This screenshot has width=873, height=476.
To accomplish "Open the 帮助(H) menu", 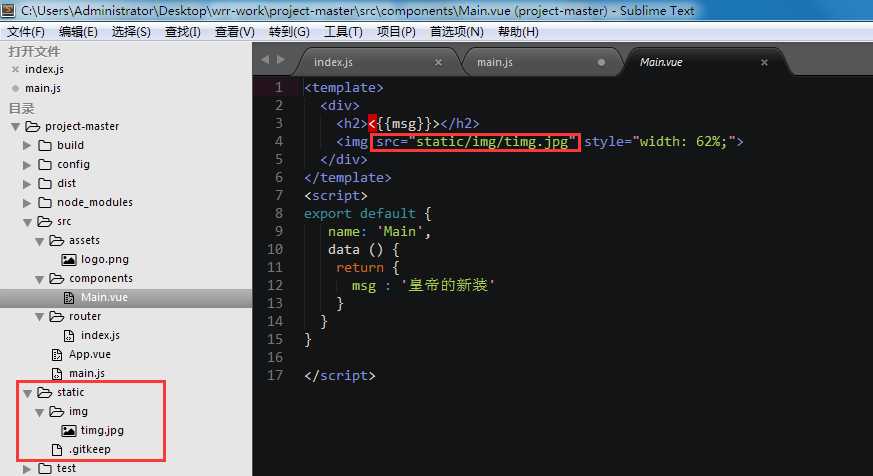I will 518,32.
